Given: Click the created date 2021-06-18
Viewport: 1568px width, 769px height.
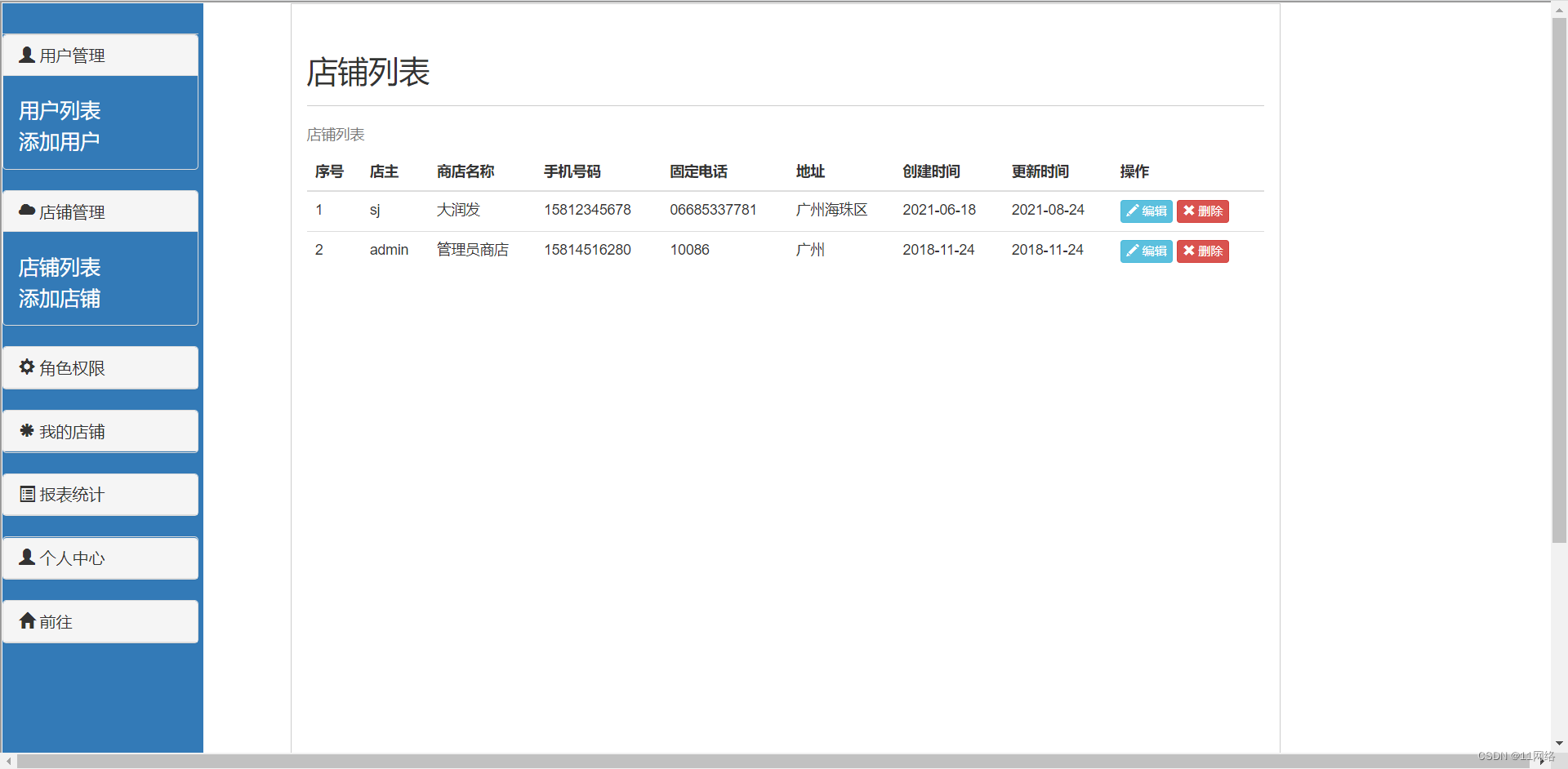Looking at the screenshot, I should (939, 210).
